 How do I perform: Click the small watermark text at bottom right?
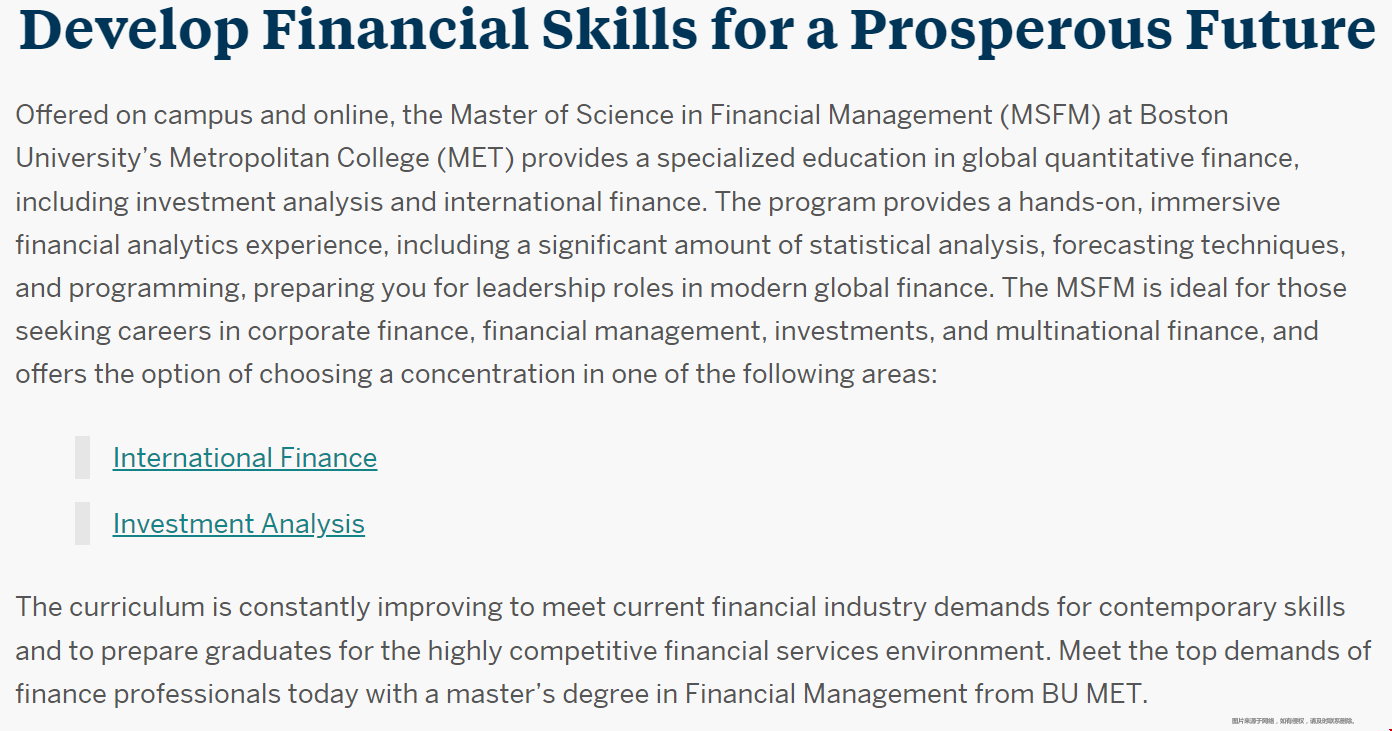pyautogui.click(x=1293, y=720)
